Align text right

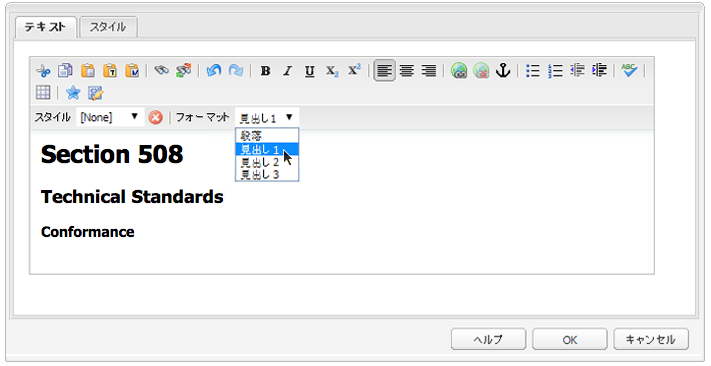tap(429, 71)
